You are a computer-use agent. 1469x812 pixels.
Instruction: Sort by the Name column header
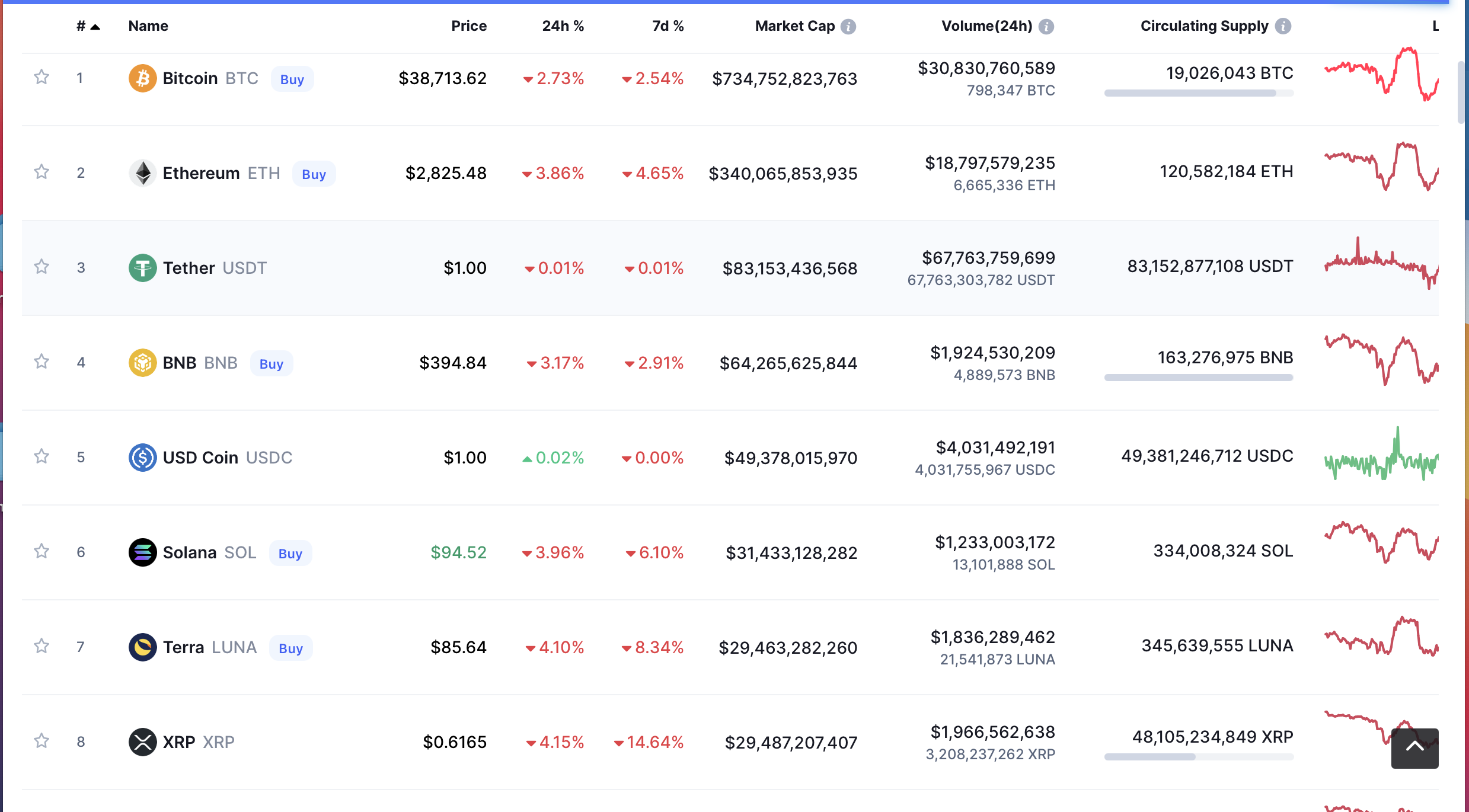pyautogui.click(x=148, y=26)
